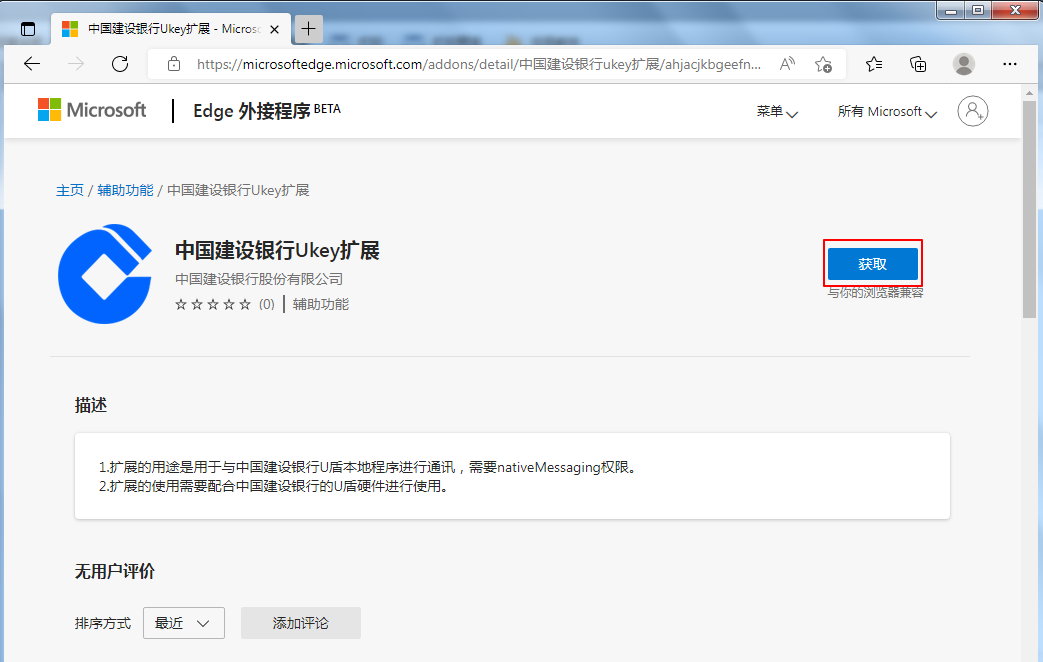Click the address bar URL field
The width and height of the screenshot is (1043, 662).
(x=480, y=64)
